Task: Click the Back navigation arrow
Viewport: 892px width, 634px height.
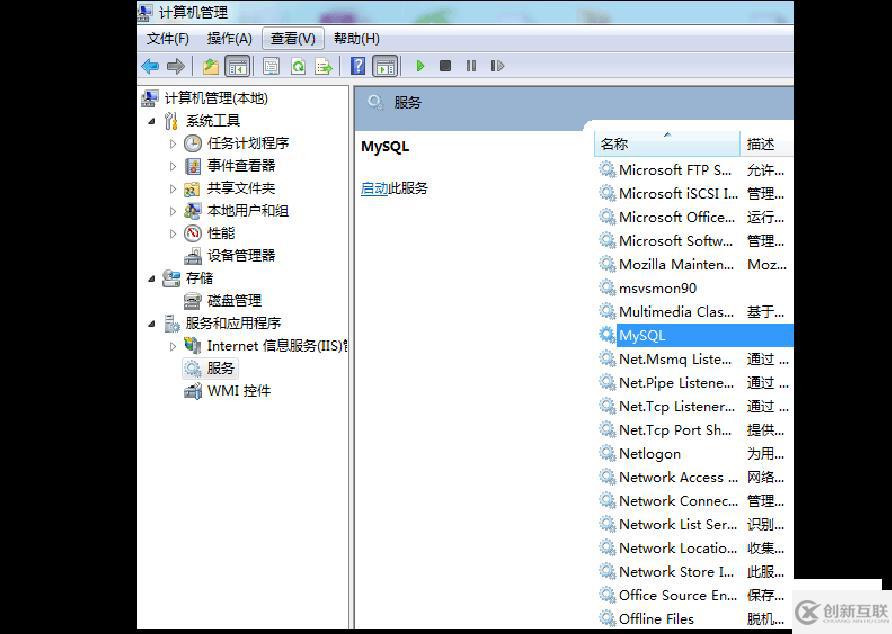Action: click(x=151, y=65)
